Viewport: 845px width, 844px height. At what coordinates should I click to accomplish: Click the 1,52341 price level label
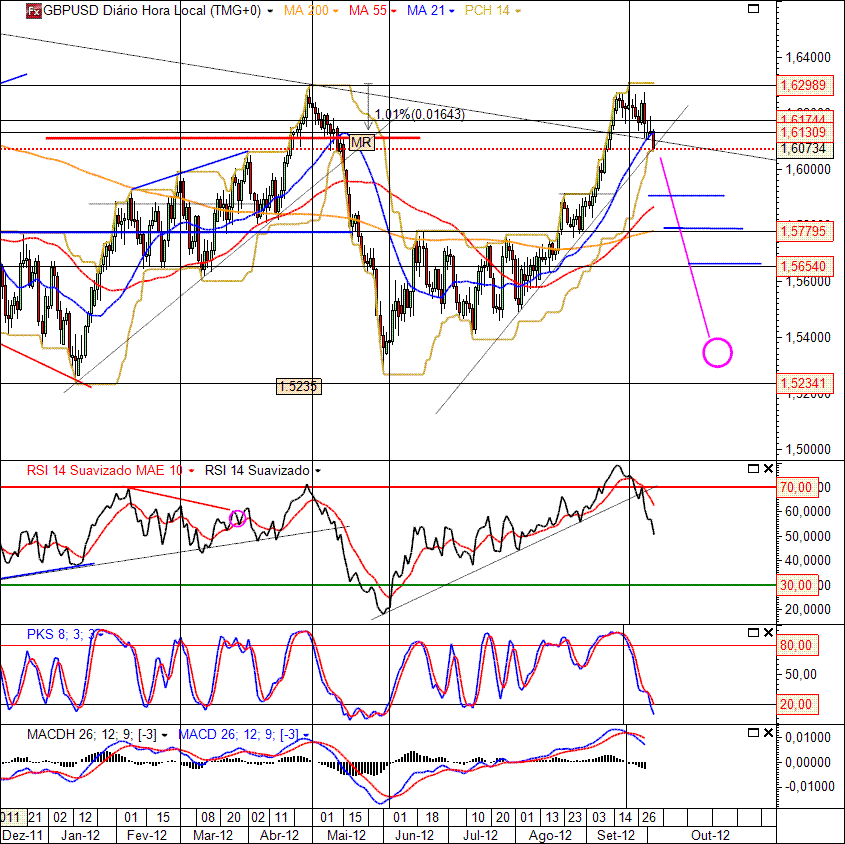pyautogui.click(x=805, y=383)
